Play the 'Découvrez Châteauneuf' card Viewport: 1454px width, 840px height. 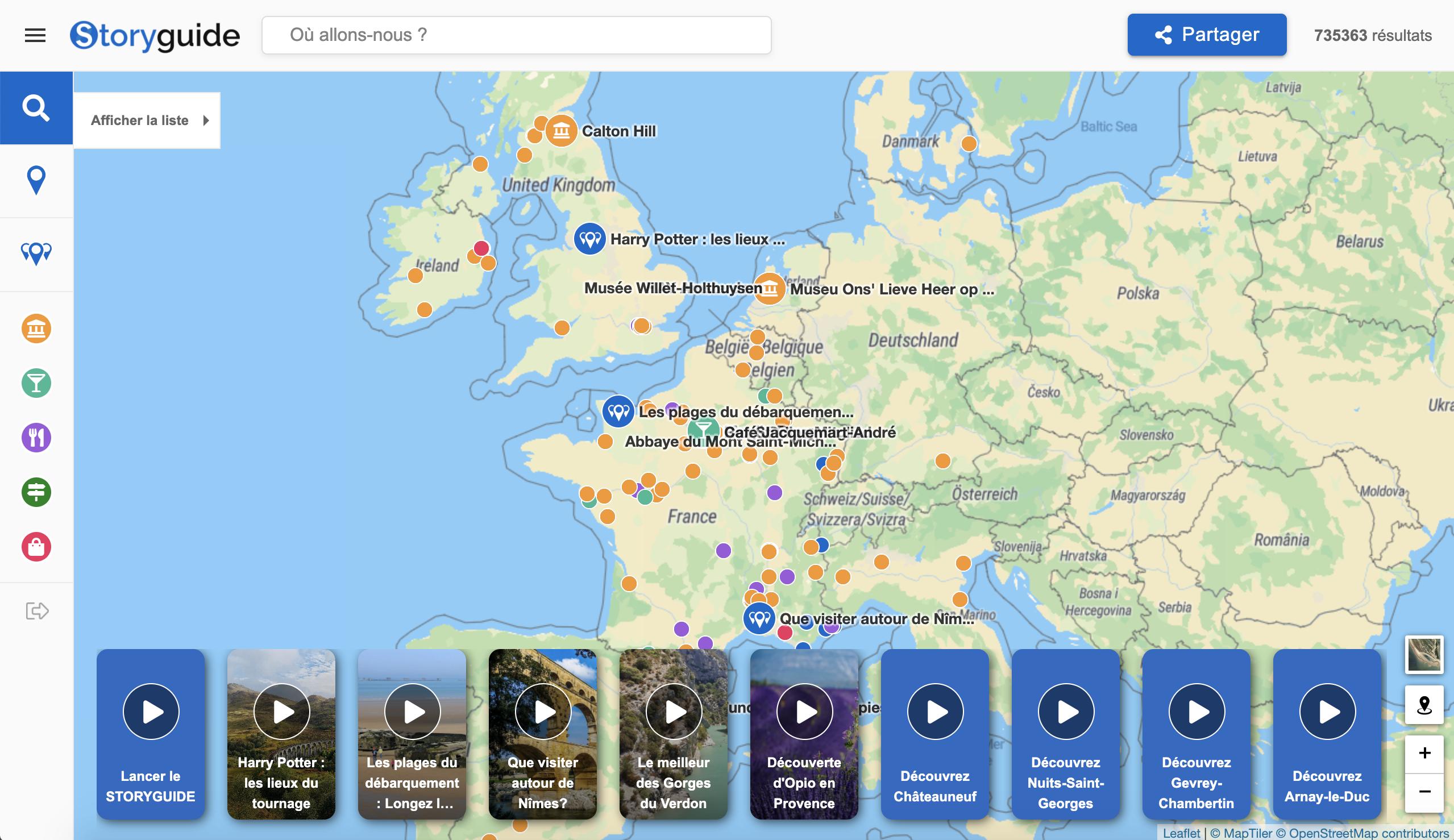tap(935, 712)
